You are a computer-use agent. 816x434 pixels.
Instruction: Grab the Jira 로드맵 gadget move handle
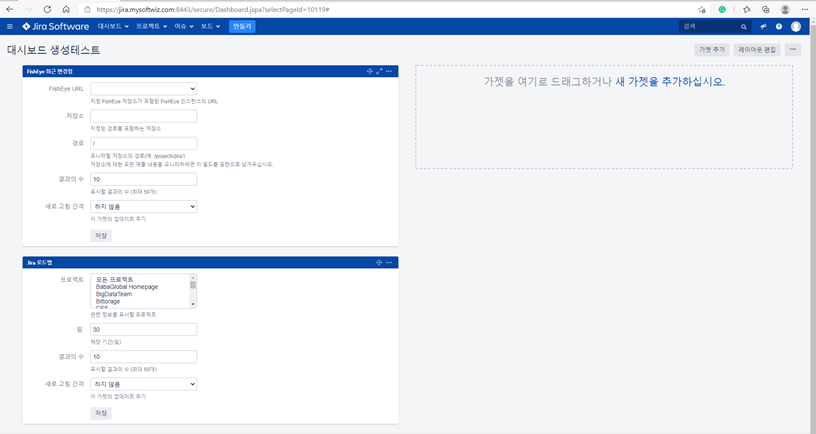(x=379, y=262)
